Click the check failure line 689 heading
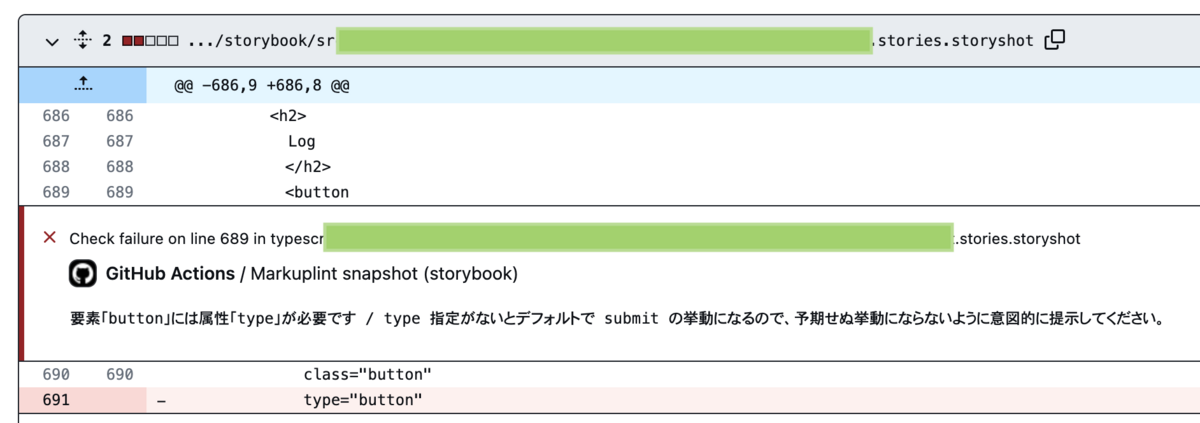The height and width of the screenshot is (423, 1200). pyautogui.click(x=195, y=239)
